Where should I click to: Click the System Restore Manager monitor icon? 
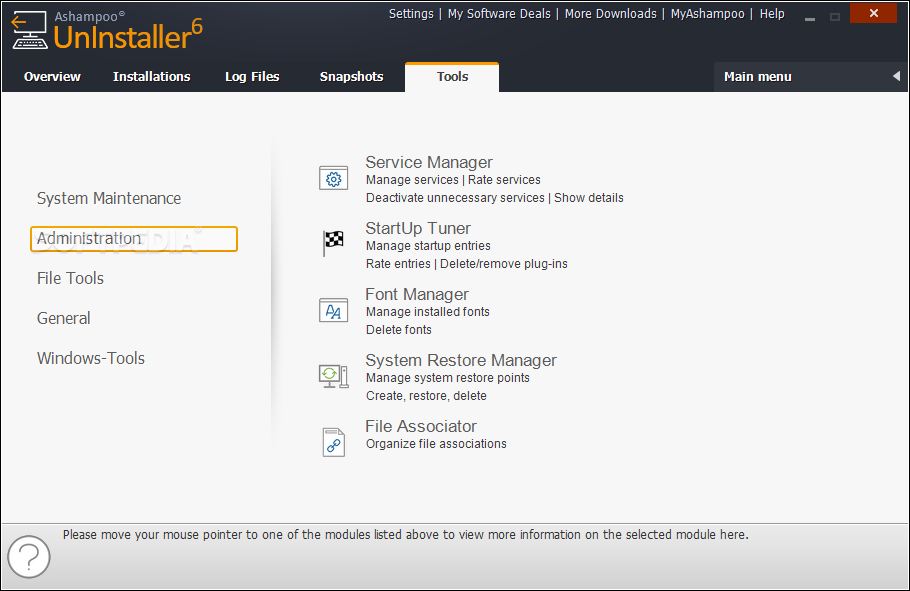pos(334,376)
